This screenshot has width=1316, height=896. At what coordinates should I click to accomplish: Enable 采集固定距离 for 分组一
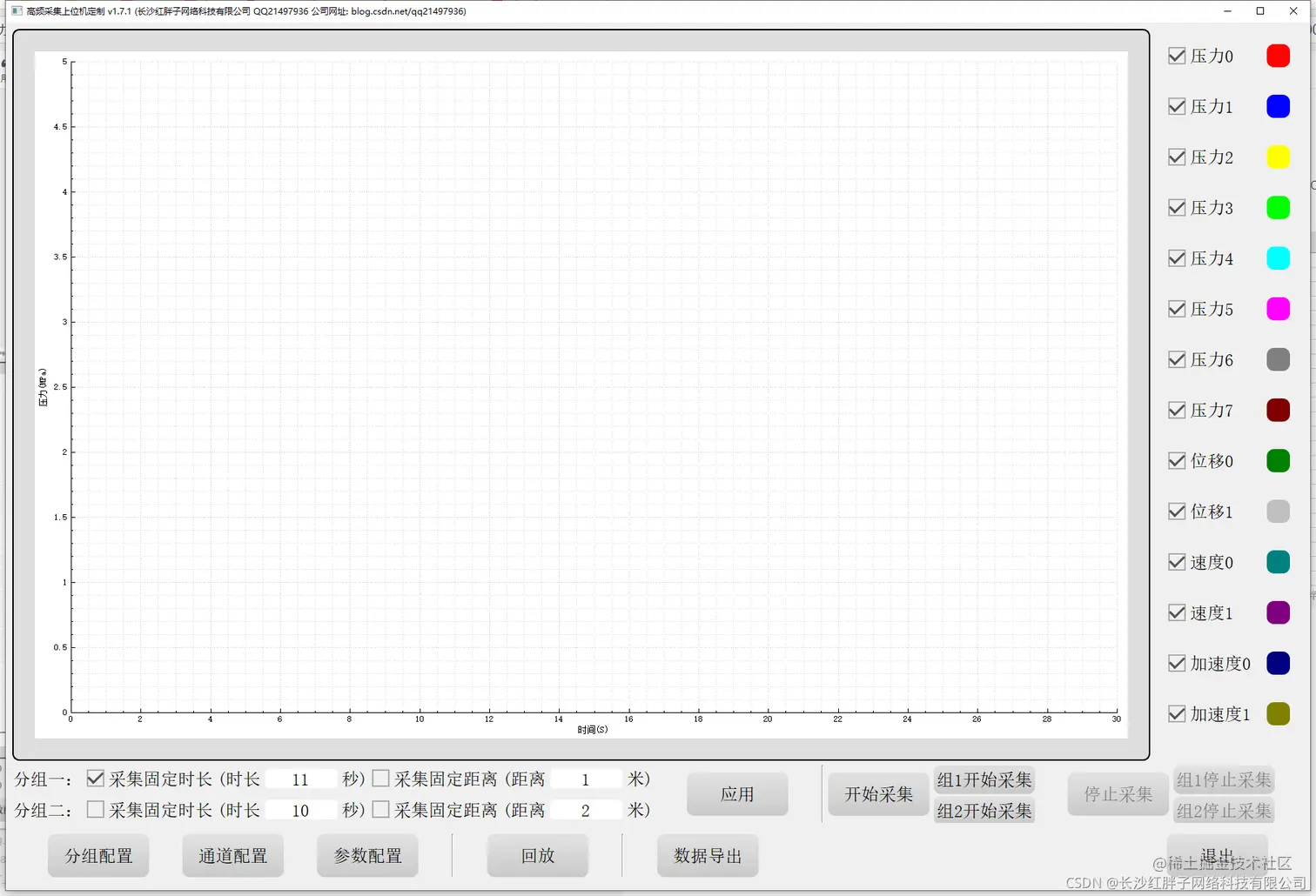tap(380, 779)
